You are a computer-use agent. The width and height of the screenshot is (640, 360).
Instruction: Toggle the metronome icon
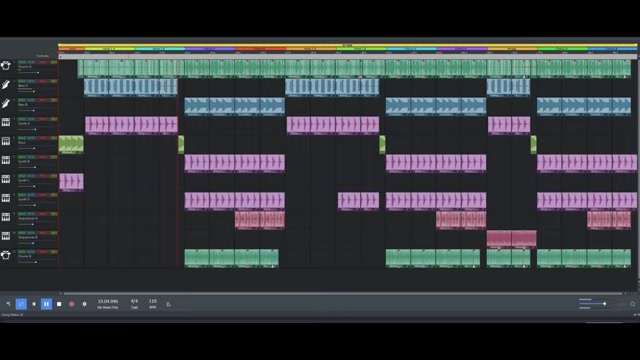click(x=168, y=304)
